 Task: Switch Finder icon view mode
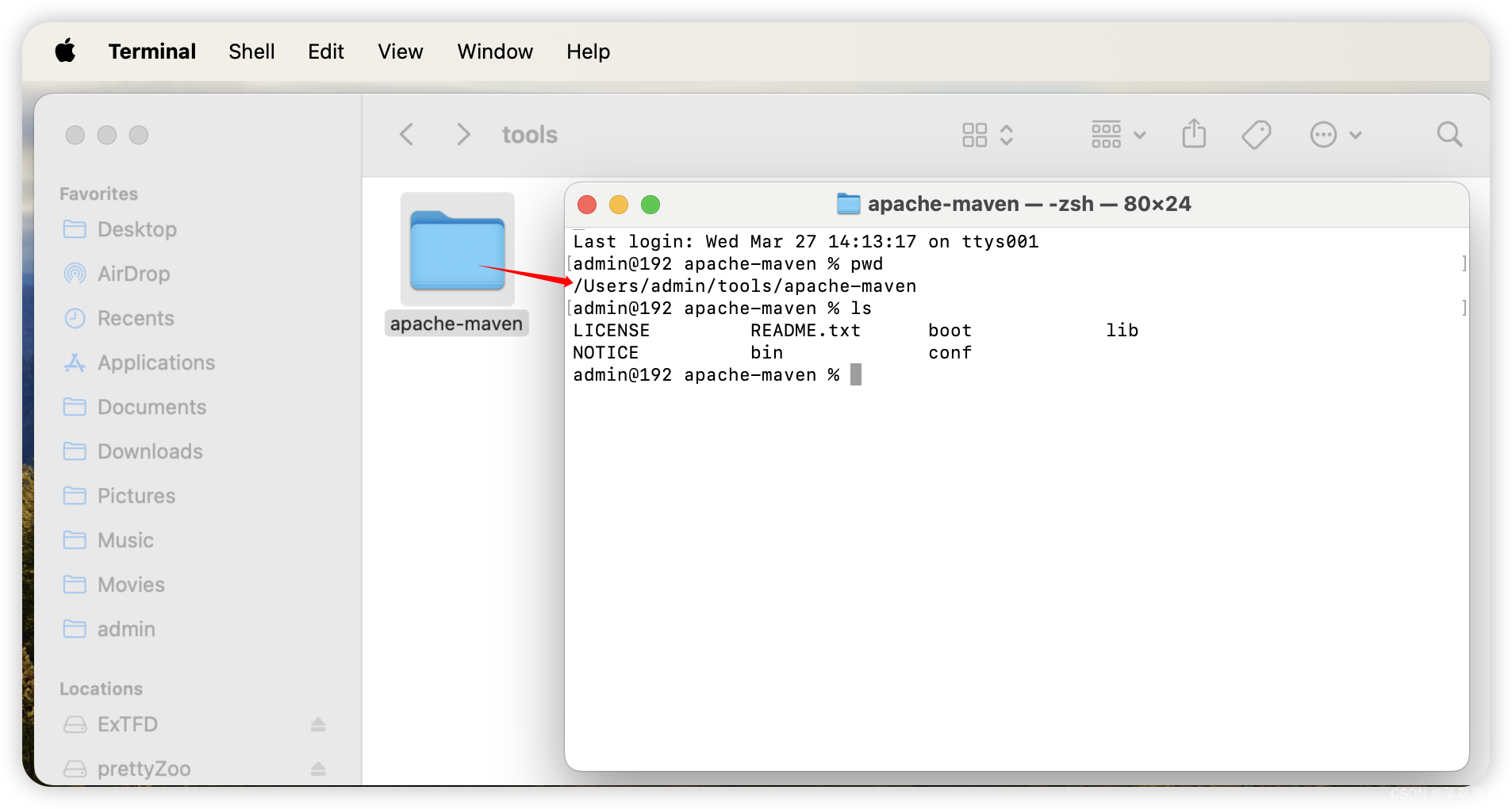tap(987, 135)
